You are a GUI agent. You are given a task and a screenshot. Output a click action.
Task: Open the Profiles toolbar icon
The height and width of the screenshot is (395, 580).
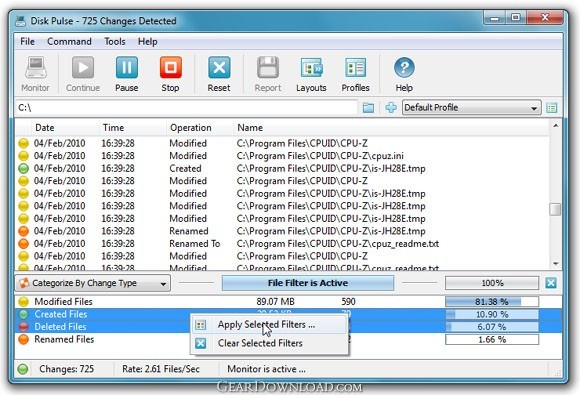click(x=355, y=67)
